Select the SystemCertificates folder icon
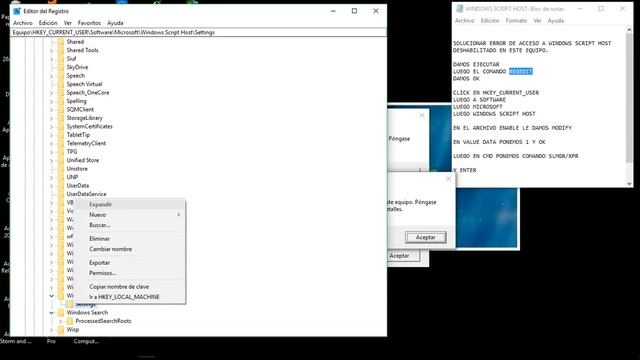 pos(61,127)
